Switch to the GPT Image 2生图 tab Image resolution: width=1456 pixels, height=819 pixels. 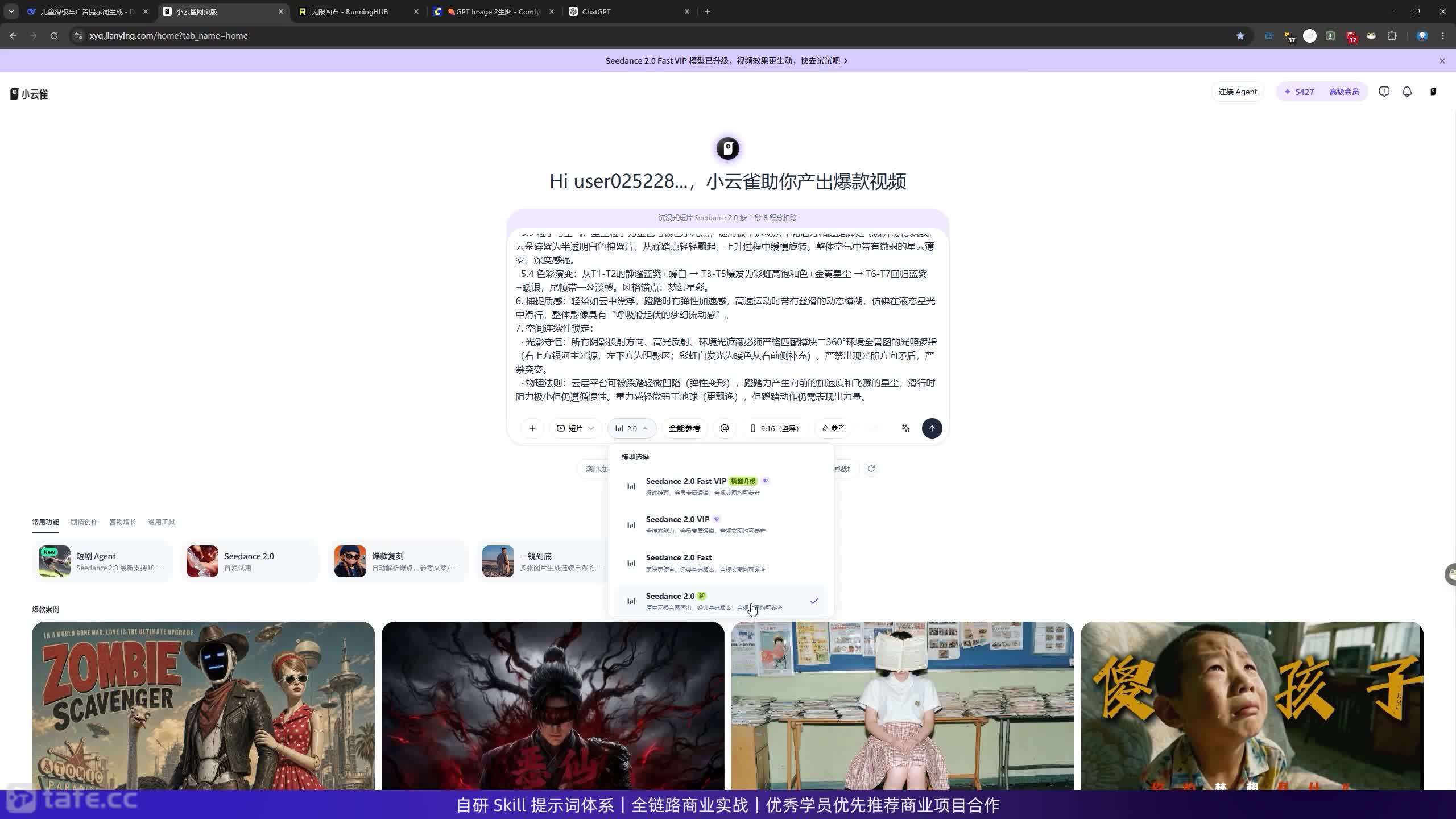(x=493, y=11)
